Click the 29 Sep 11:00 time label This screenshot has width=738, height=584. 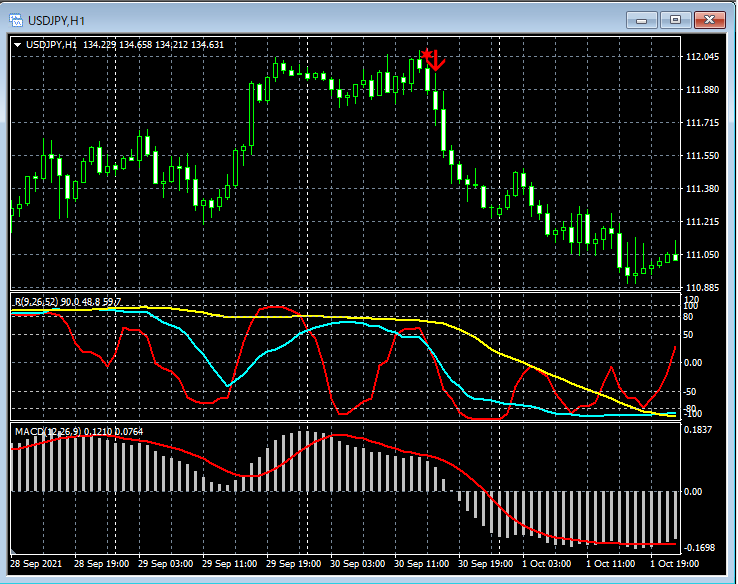[230, 564]
